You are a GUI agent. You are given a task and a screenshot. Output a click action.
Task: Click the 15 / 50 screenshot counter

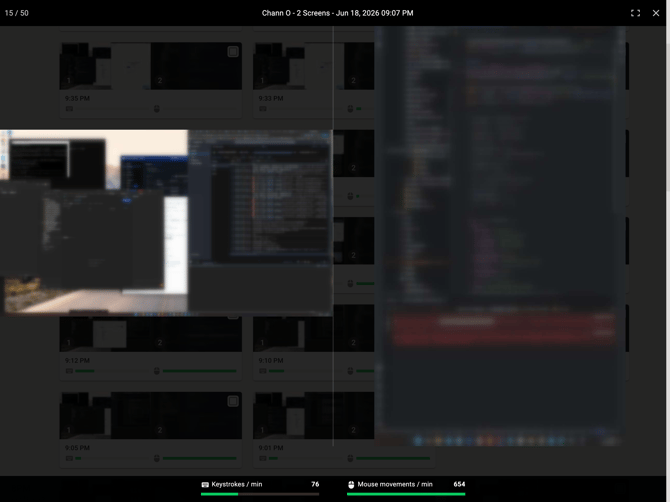point(17,13)
